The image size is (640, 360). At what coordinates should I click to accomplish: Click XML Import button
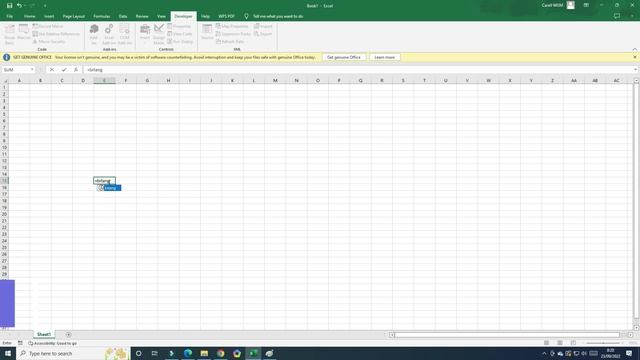[x=263, y=26]
